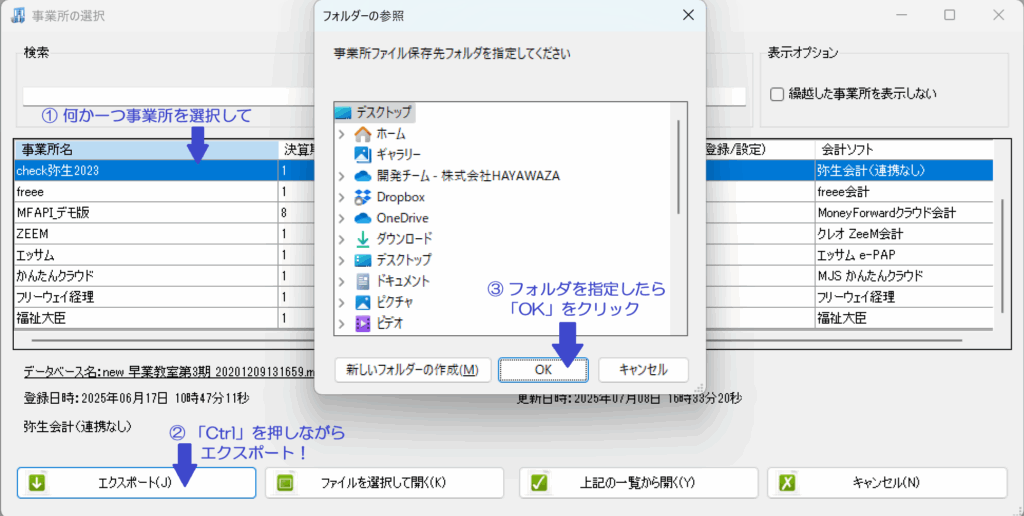Image resolution: width=1024 pixels, height=516 pixels.
Task: Click the office list vertical scrollbar
Action: click(1003, 255)
